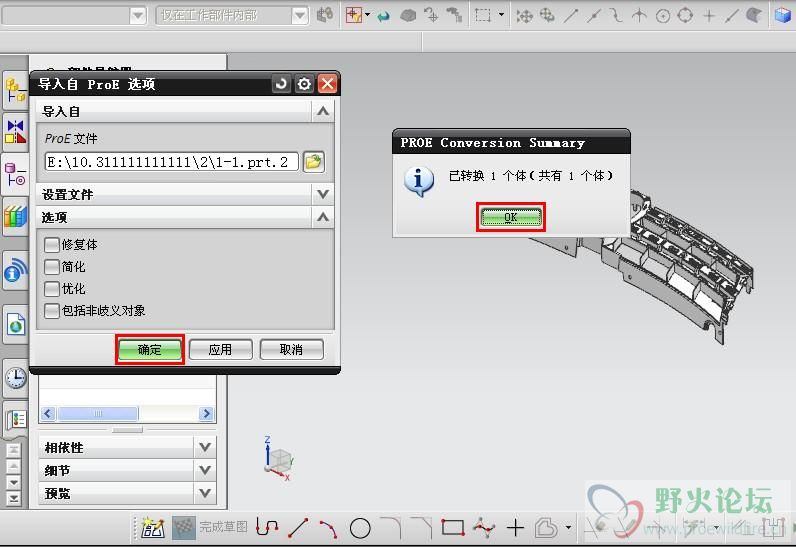The height and width of the screenshot is (547, 796).
Task: Click the circle-center snap point icon
Action: 662,16
